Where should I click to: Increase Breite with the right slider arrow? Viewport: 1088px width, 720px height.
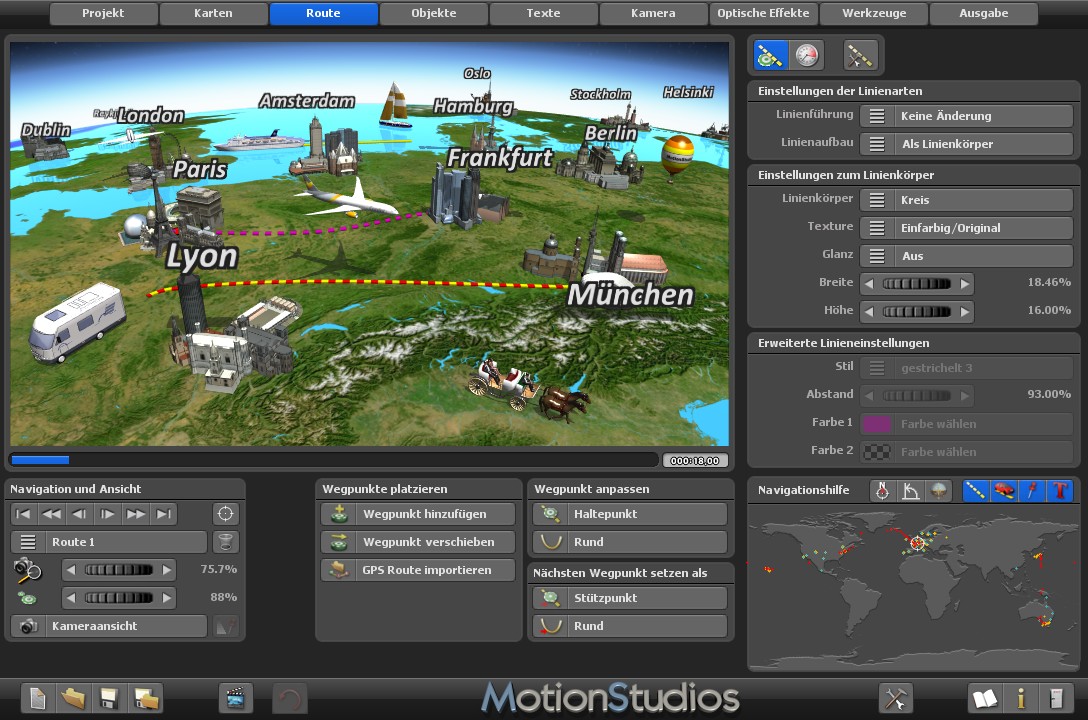(965, 282)
